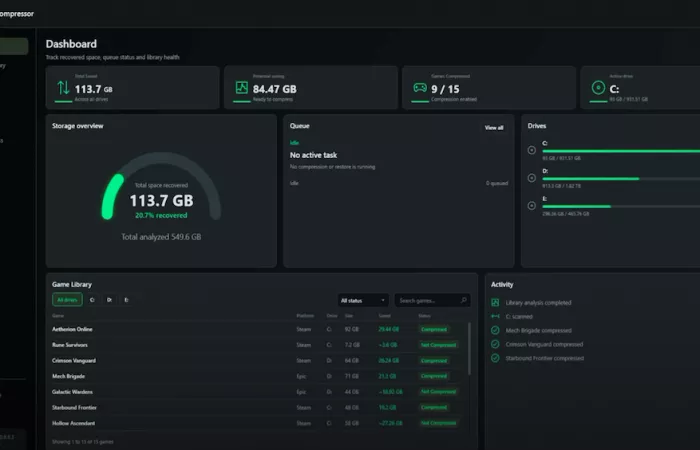Click View all in the Queue panel
Image resolution: width=700 pixels, height=450 pixels.
[x=494, y=128]
